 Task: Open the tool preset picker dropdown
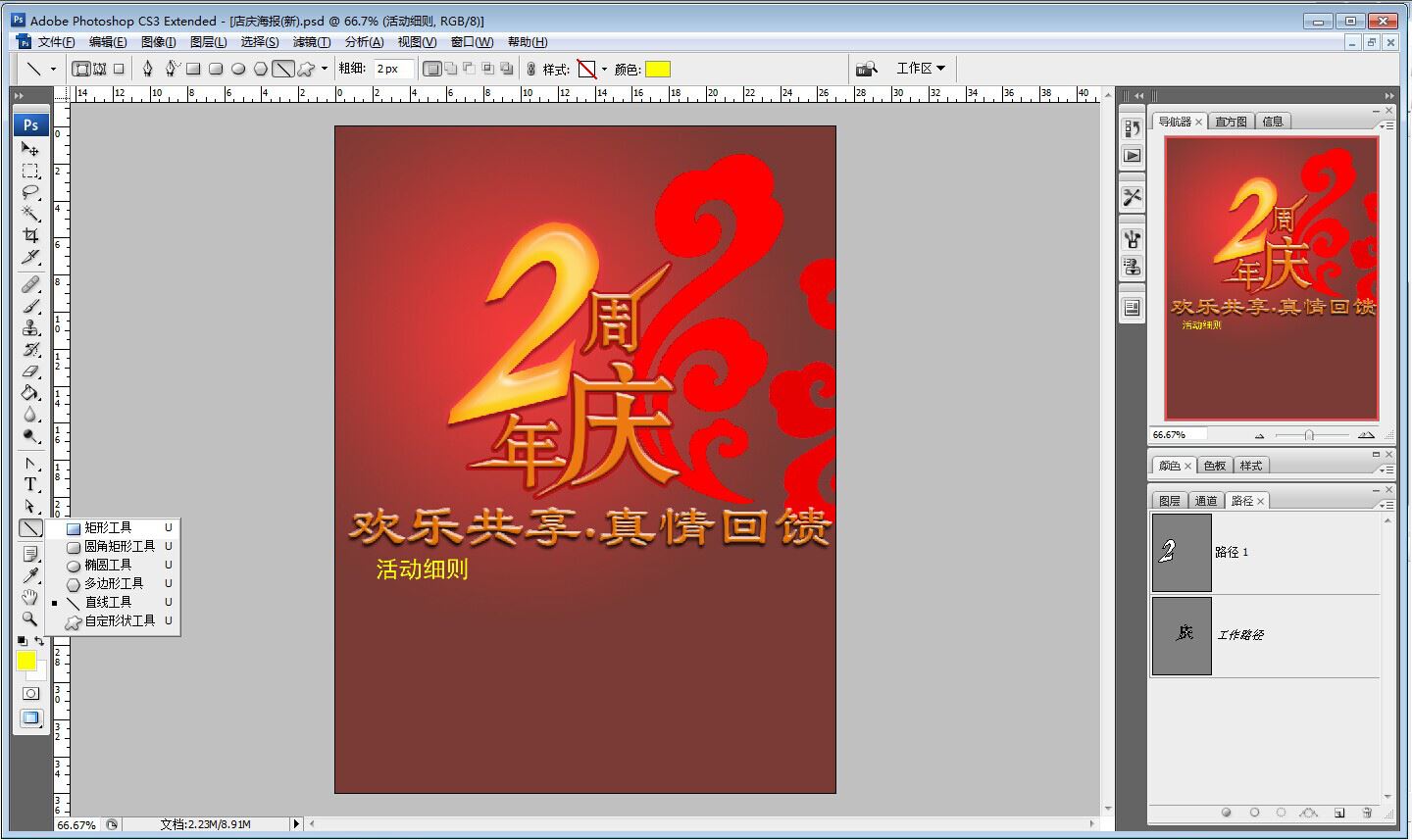point(53,69)
